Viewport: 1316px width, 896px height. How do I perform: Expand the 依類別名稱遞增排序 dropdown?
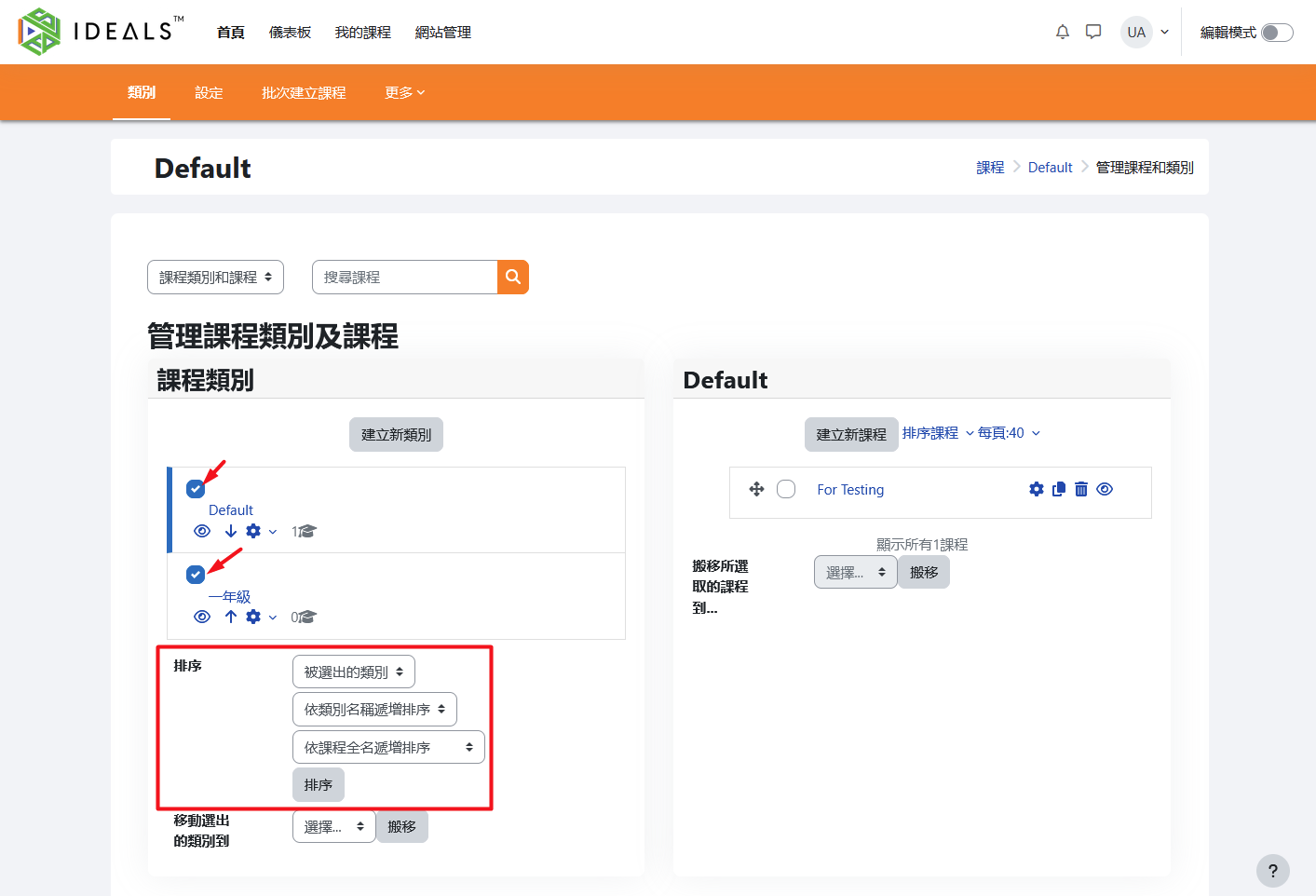point(374,710)
